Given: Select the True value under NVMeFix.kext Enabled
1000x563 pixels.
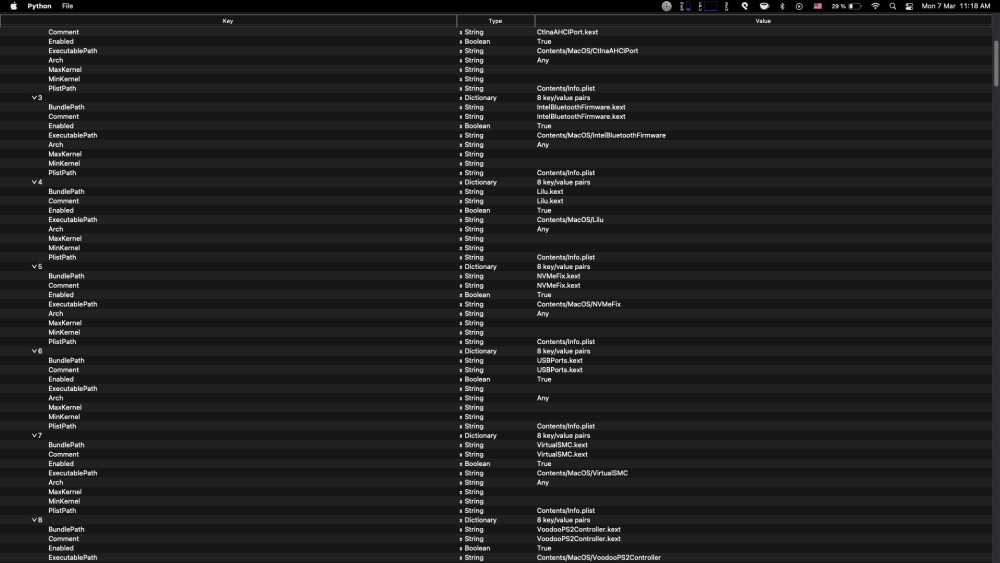Looking at the screenshot, I should click(544, 295).
